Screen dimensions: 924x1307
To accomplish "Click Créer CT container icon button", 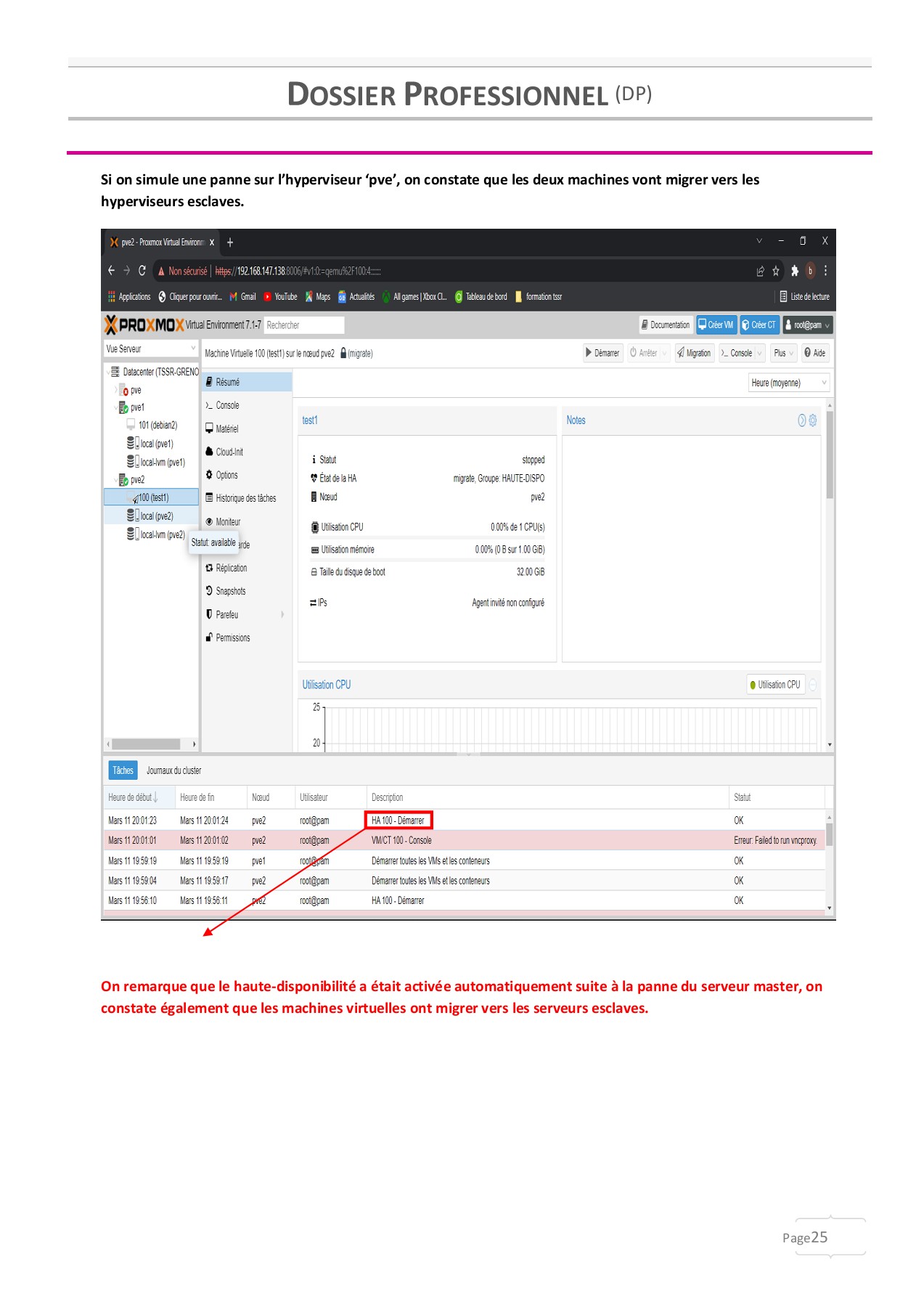I will [759, 325].
